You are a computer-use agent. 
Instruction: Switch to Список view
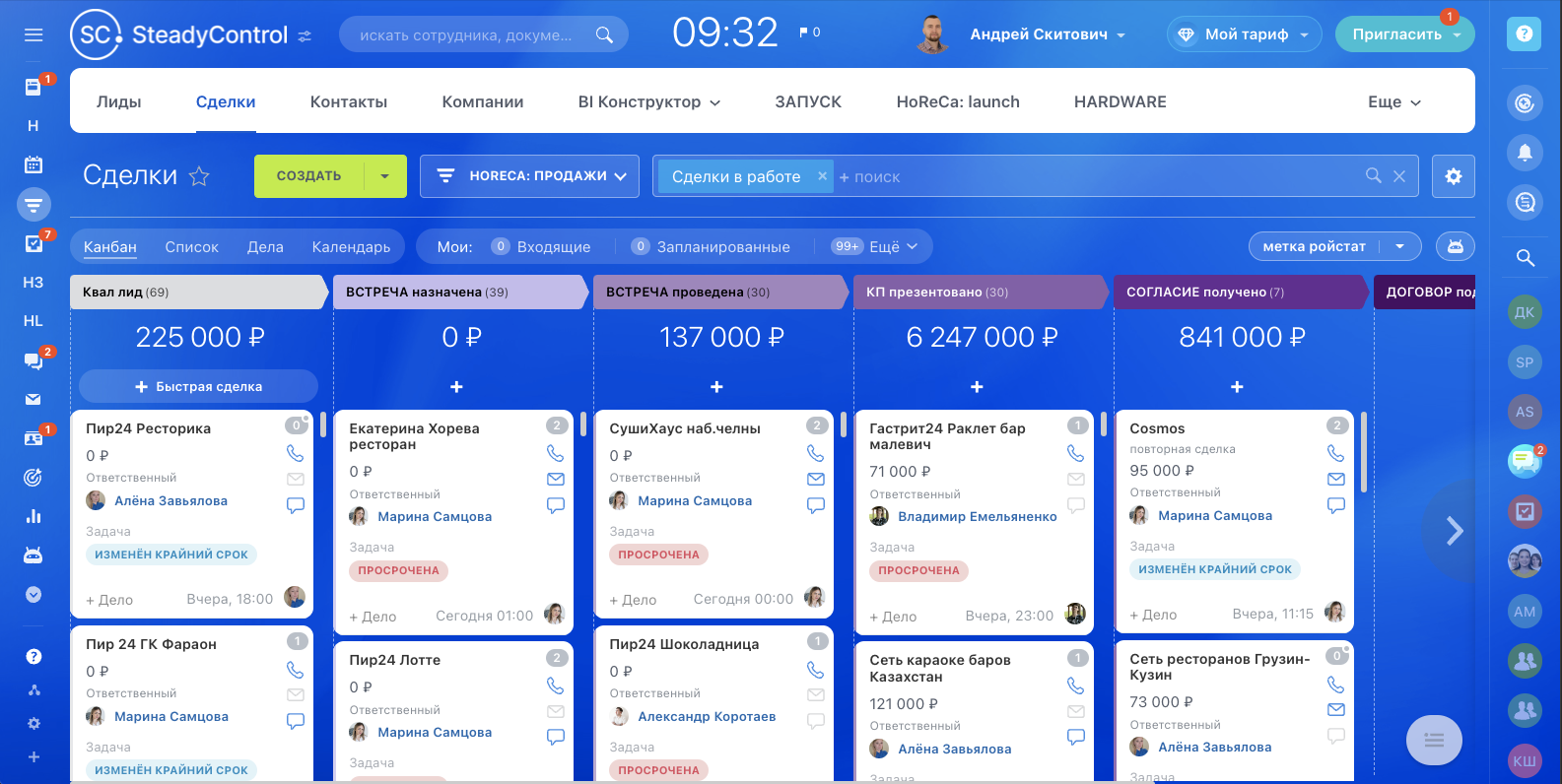click(192, 246)
